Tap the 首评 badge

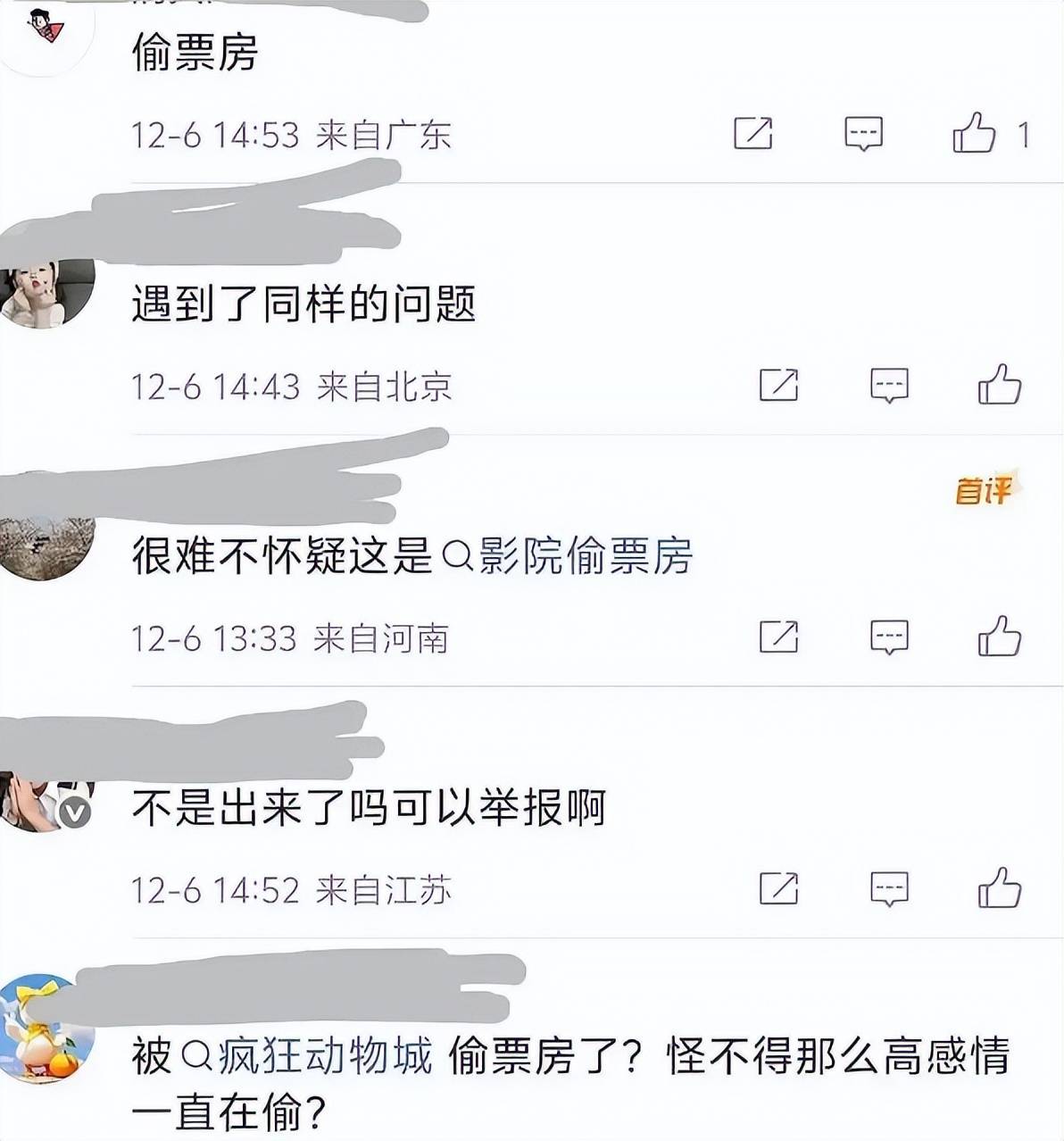(x=985, y=490)
